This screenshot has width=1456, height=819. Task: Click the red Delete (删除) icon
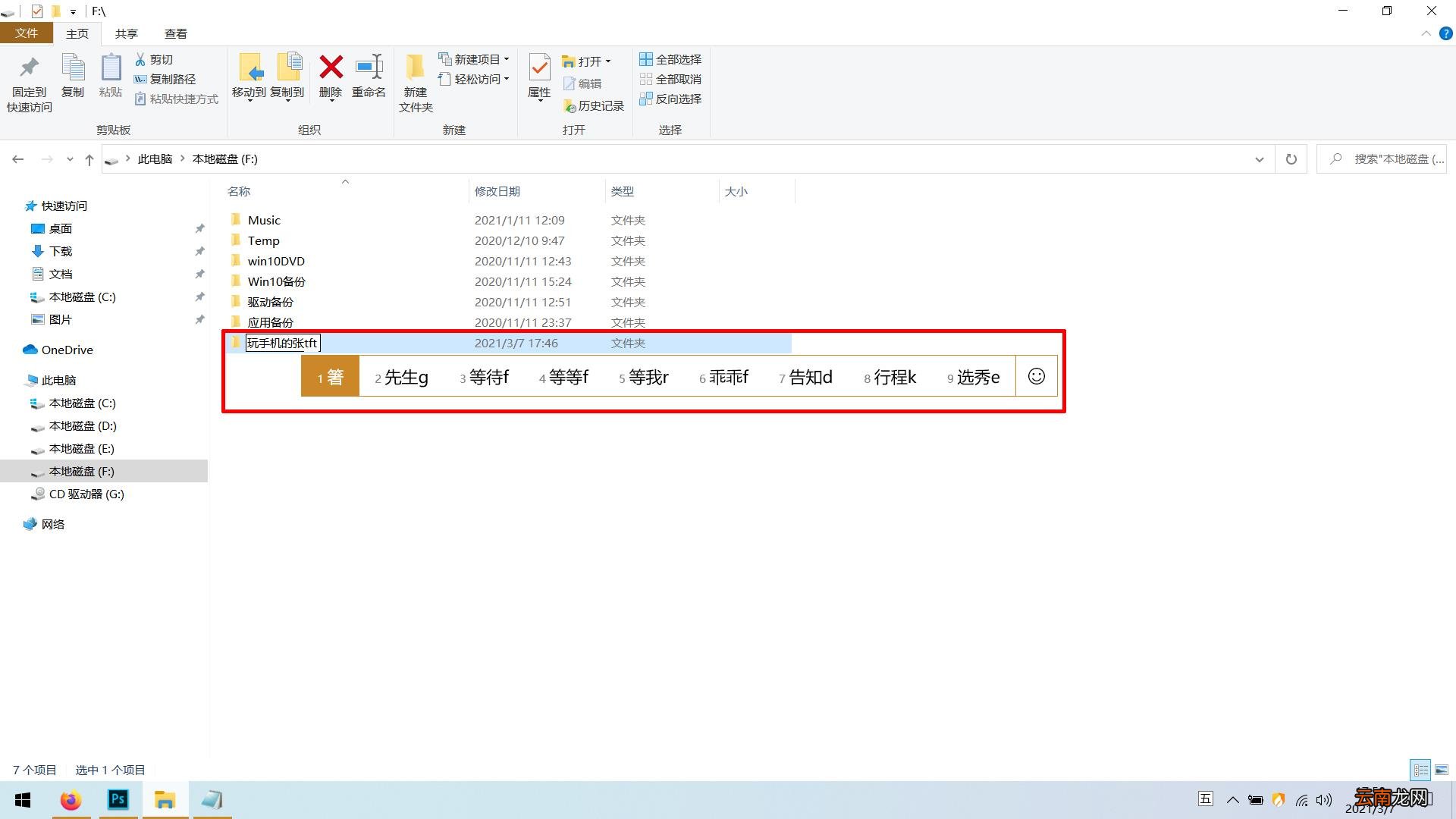coord(331,67)
